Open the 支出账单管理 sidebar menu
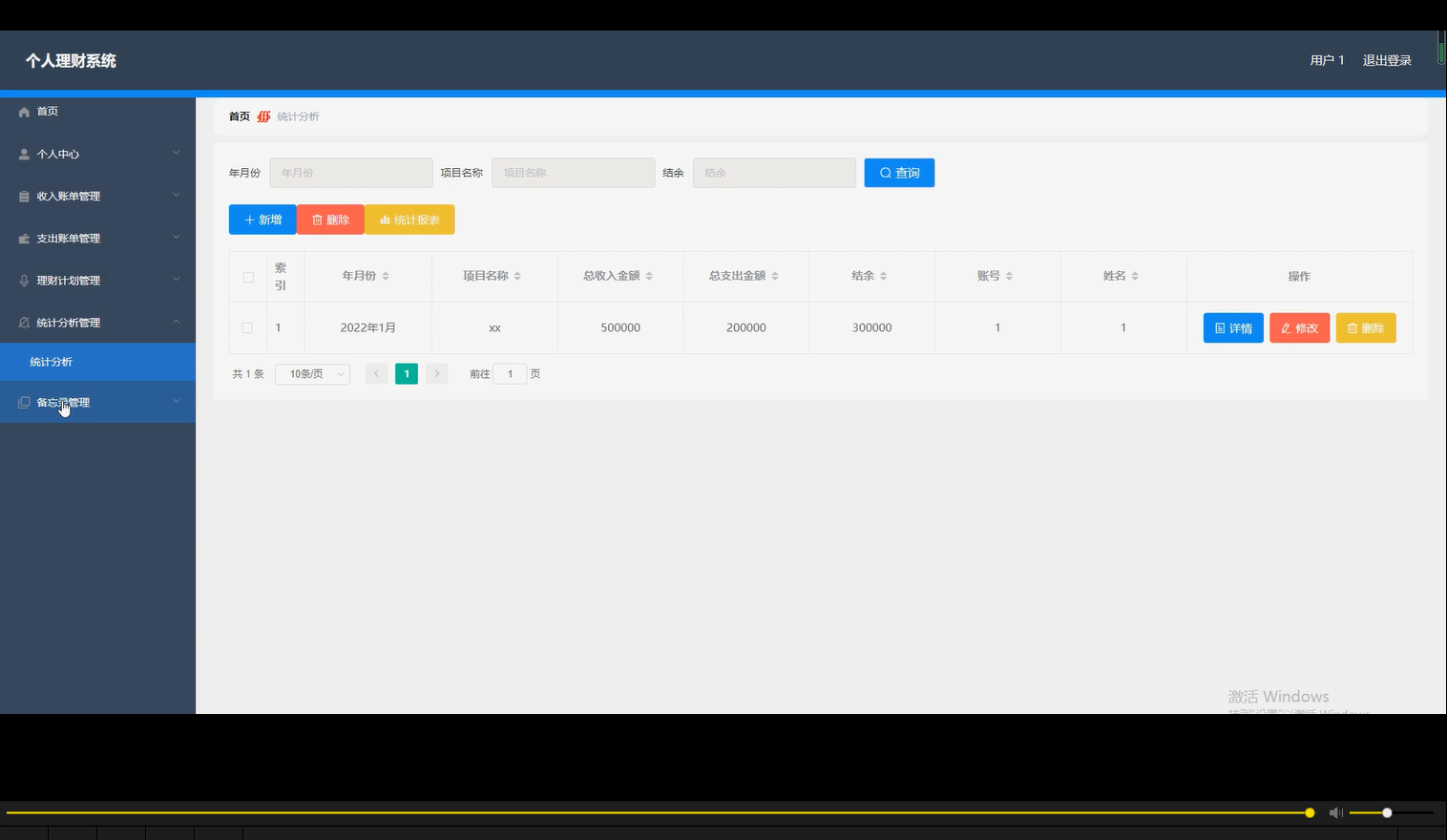1447x840 pixels. click(97, 238)
